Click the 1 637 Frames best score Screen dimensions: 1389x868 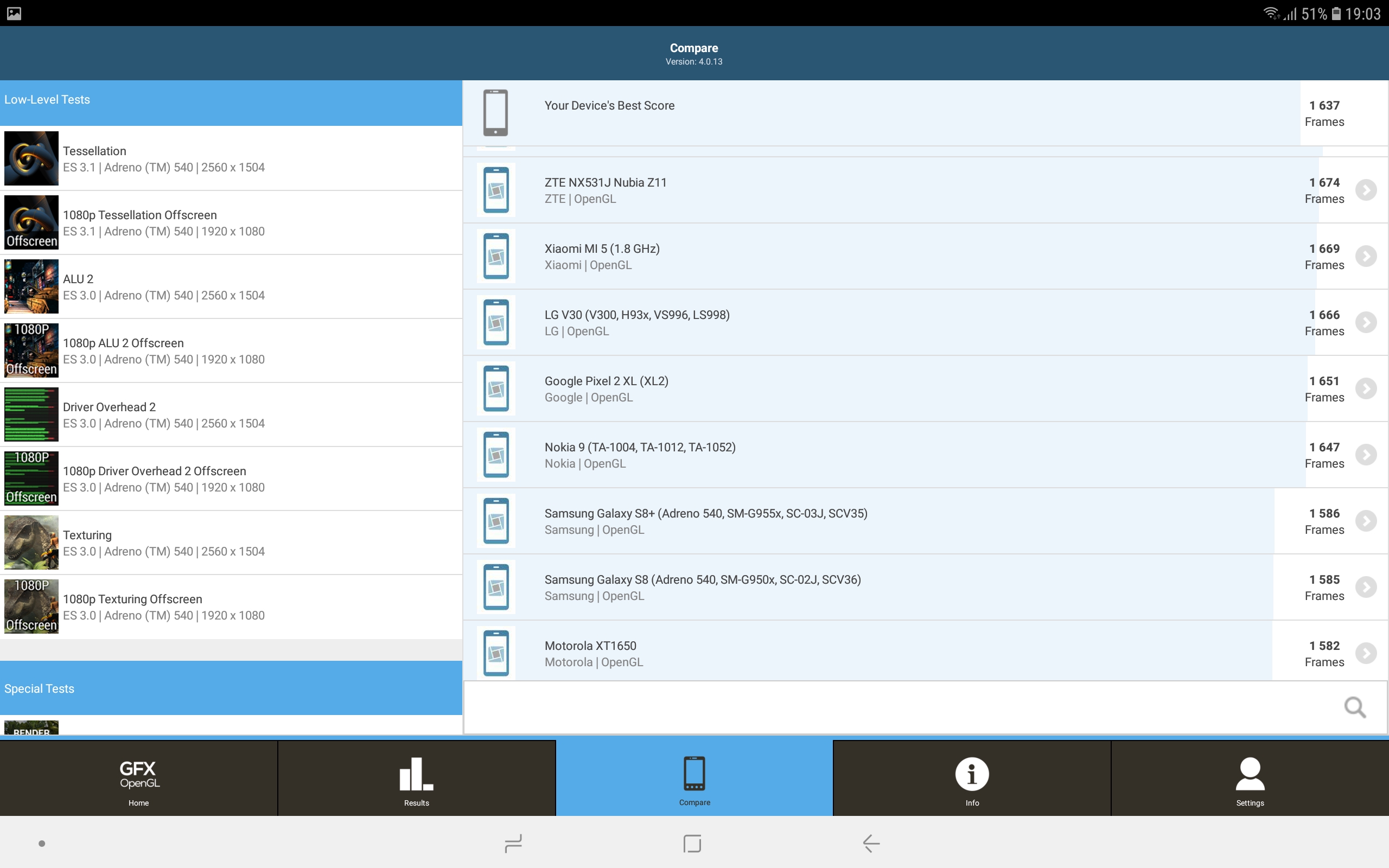pos(1324,113)
